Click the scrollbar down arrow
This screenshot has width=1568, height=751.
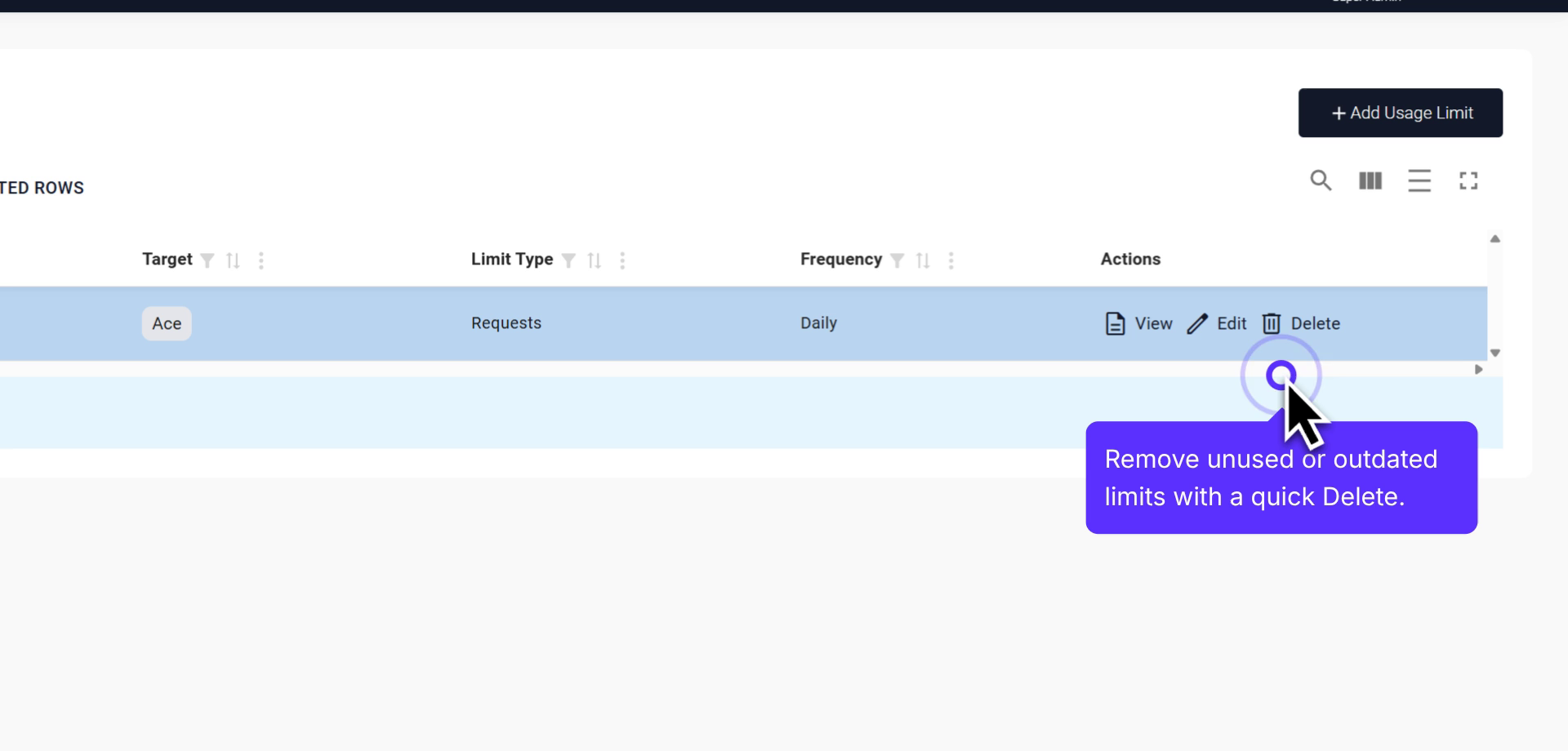point(1494,353)
